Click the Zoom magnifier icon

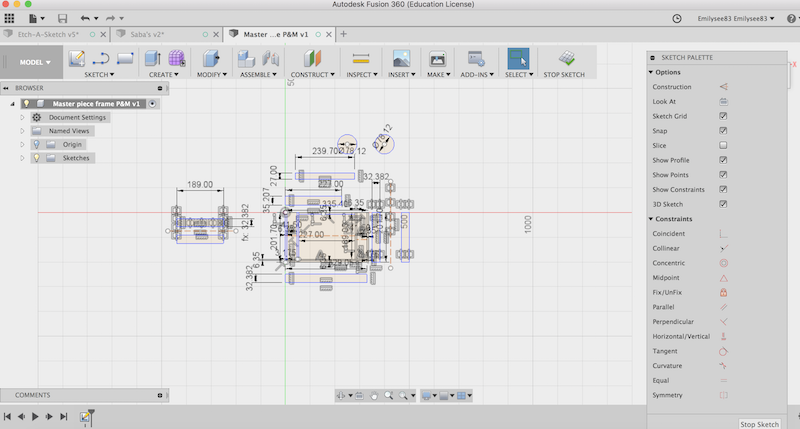[389, 395]
